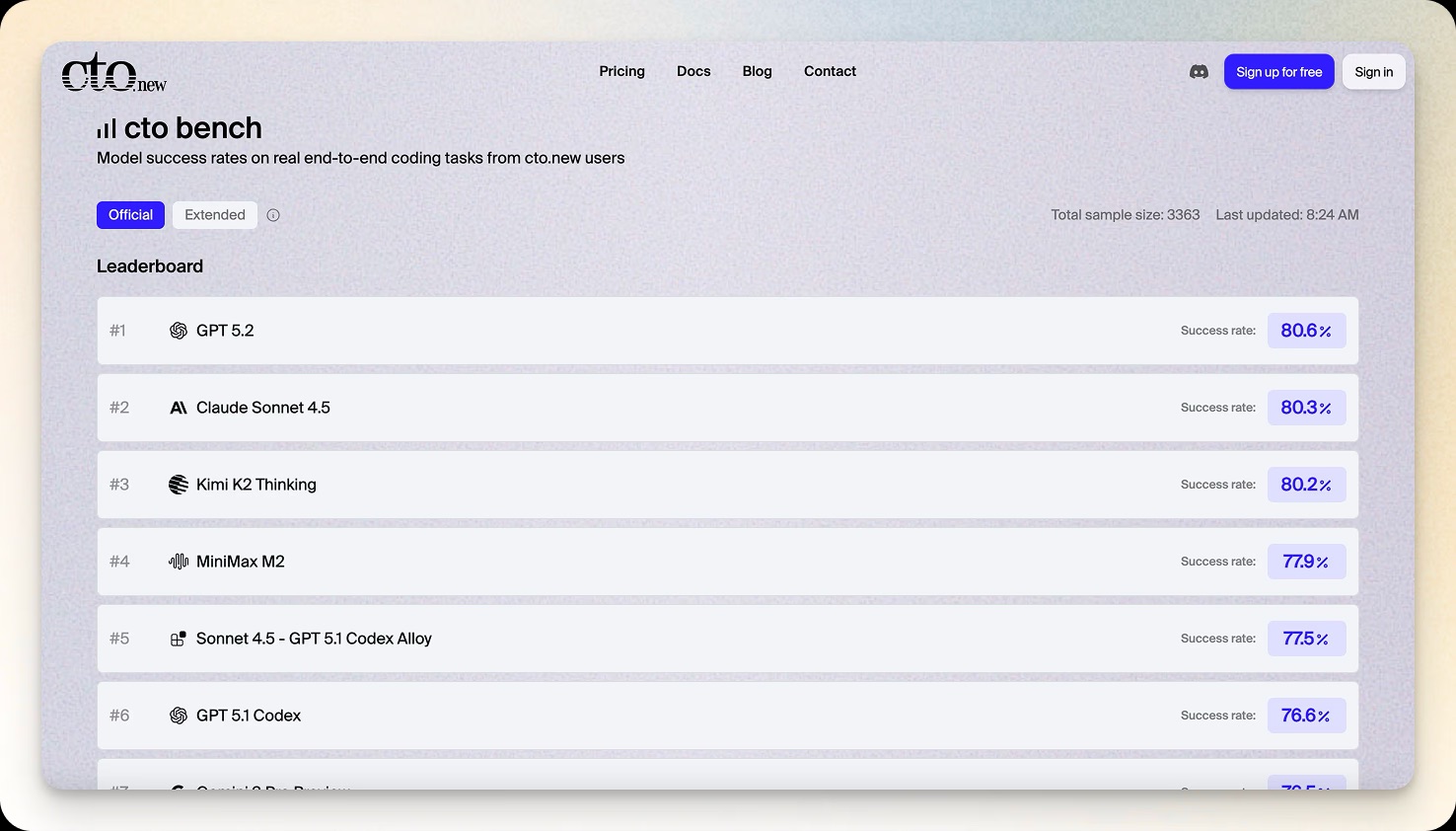Open the Pricing page

click(621, 71)
